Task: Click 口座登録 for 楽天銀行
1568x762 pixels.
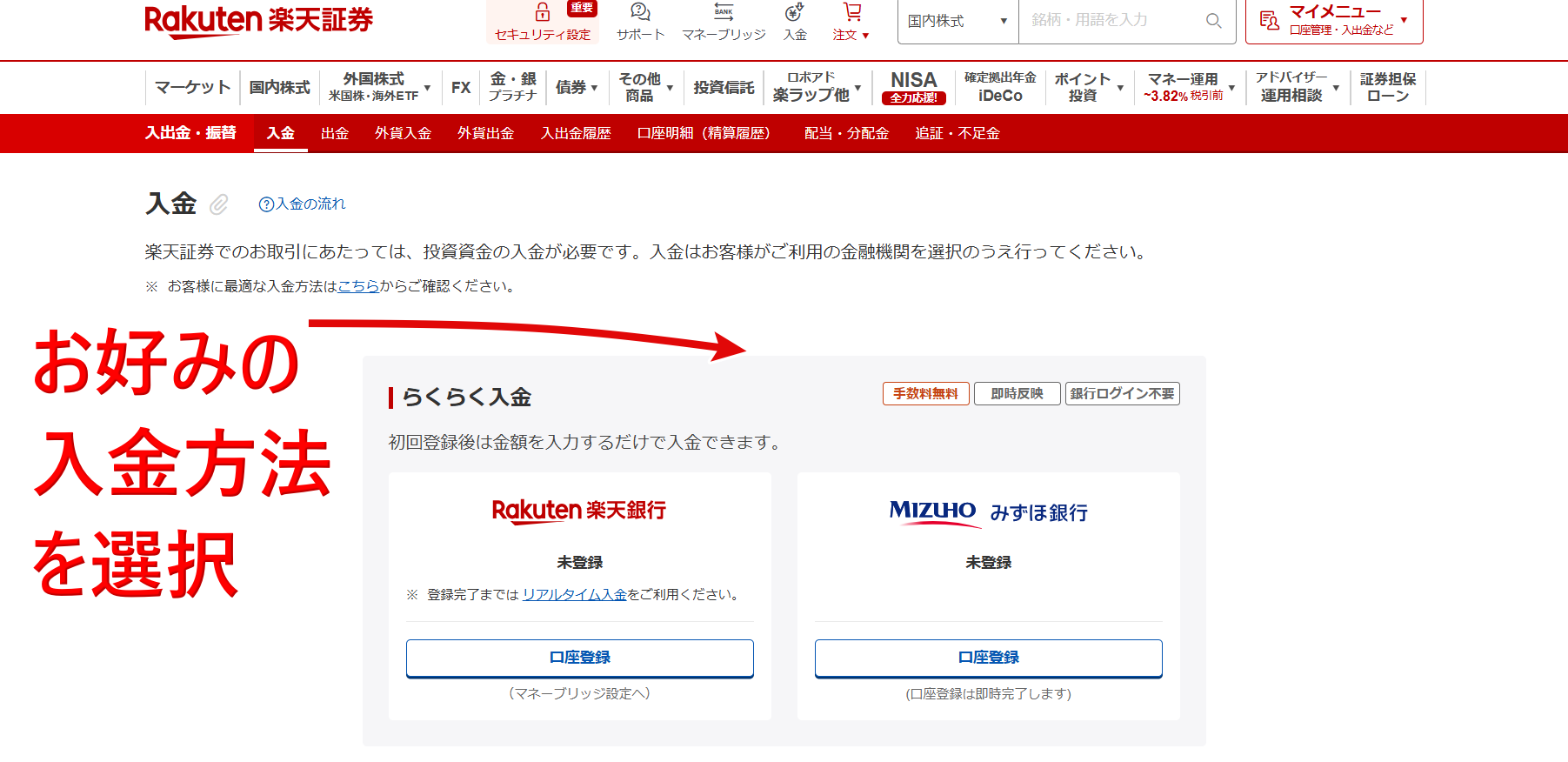Action: coord(580,658)
